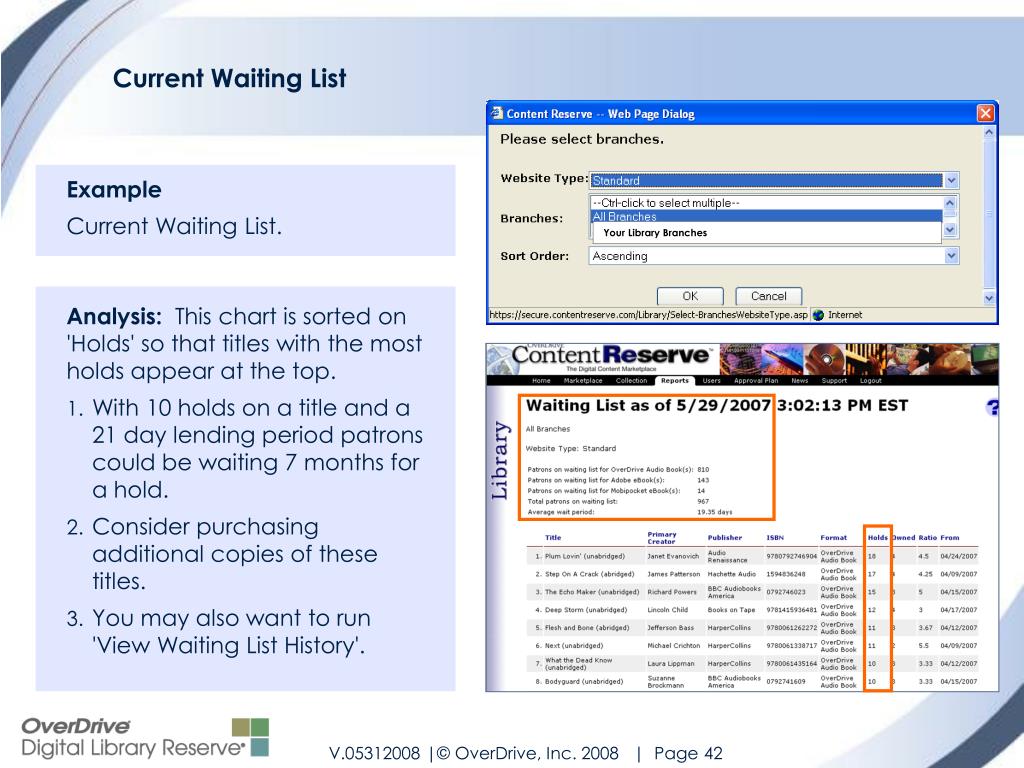The height and width of the screenshot is (768, 1024).
Task: Sort by the Title column header
Action: pos(552,537)
